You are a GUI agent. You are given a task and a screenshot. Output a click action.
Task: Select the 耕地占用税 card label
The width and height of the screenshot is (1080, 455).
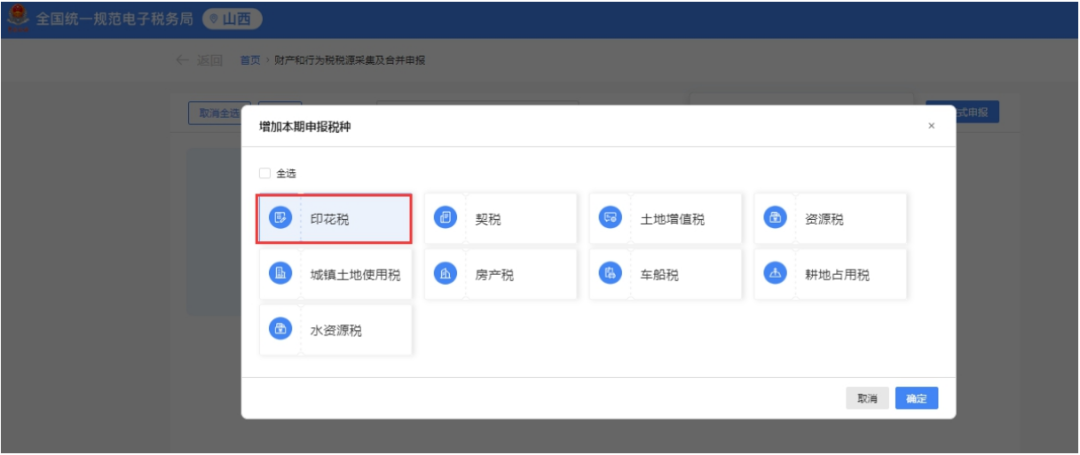click(x=837, y=275)
